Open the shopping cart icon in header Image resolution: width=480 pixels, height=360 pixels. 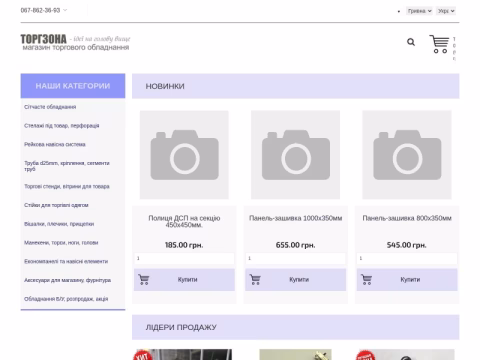click(439, 44)
